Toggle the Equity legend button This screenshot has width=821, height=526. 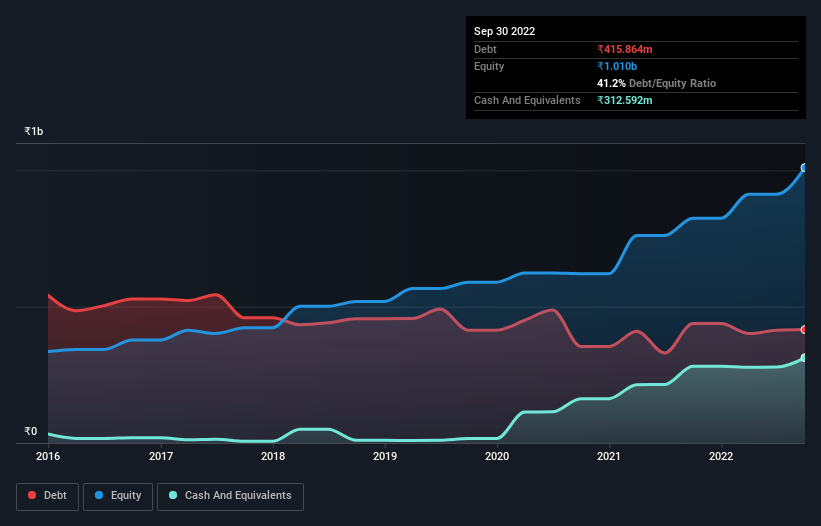point(118,496)
